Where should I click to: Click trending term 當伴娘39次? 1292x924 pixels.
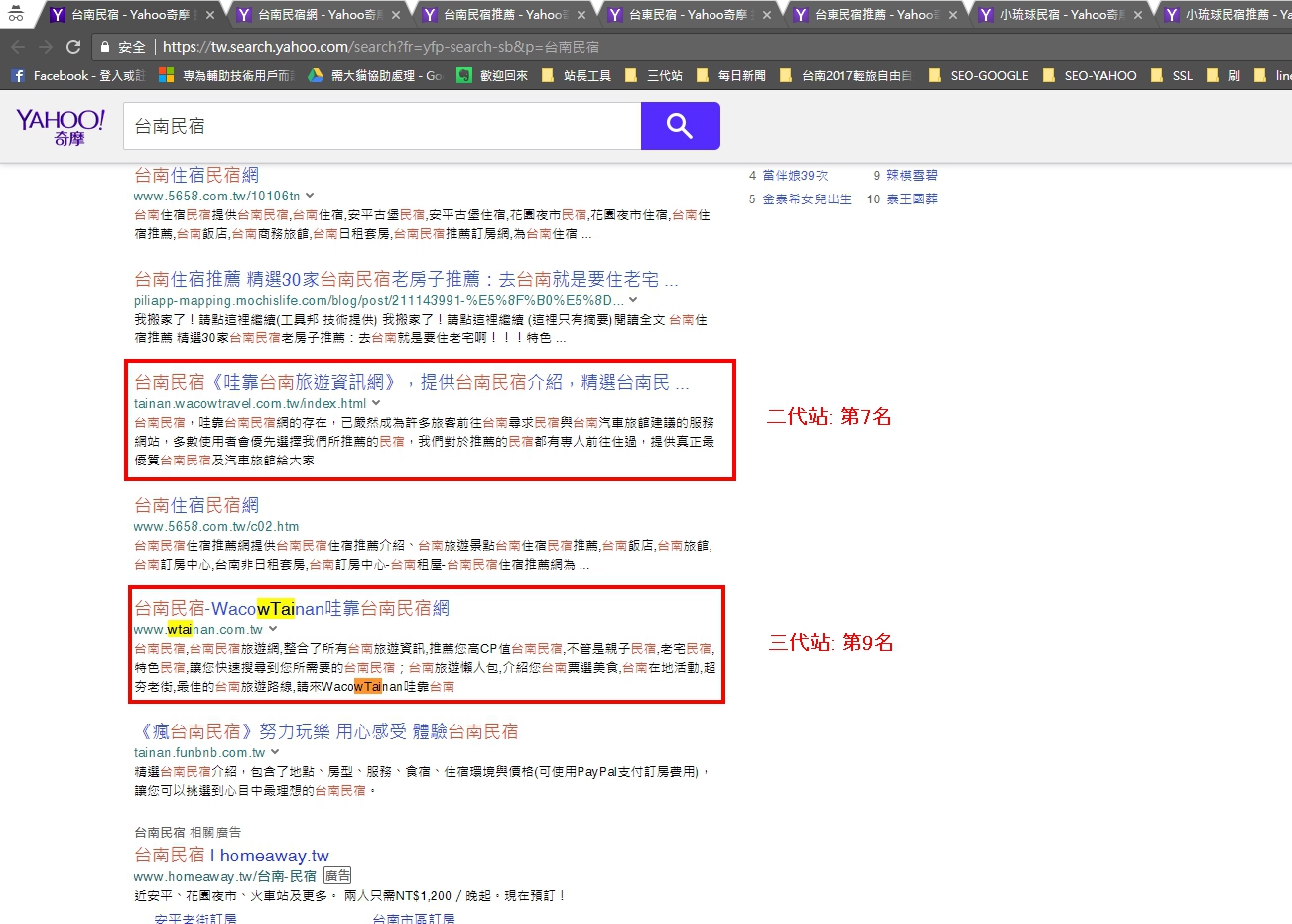pos(795,175)
